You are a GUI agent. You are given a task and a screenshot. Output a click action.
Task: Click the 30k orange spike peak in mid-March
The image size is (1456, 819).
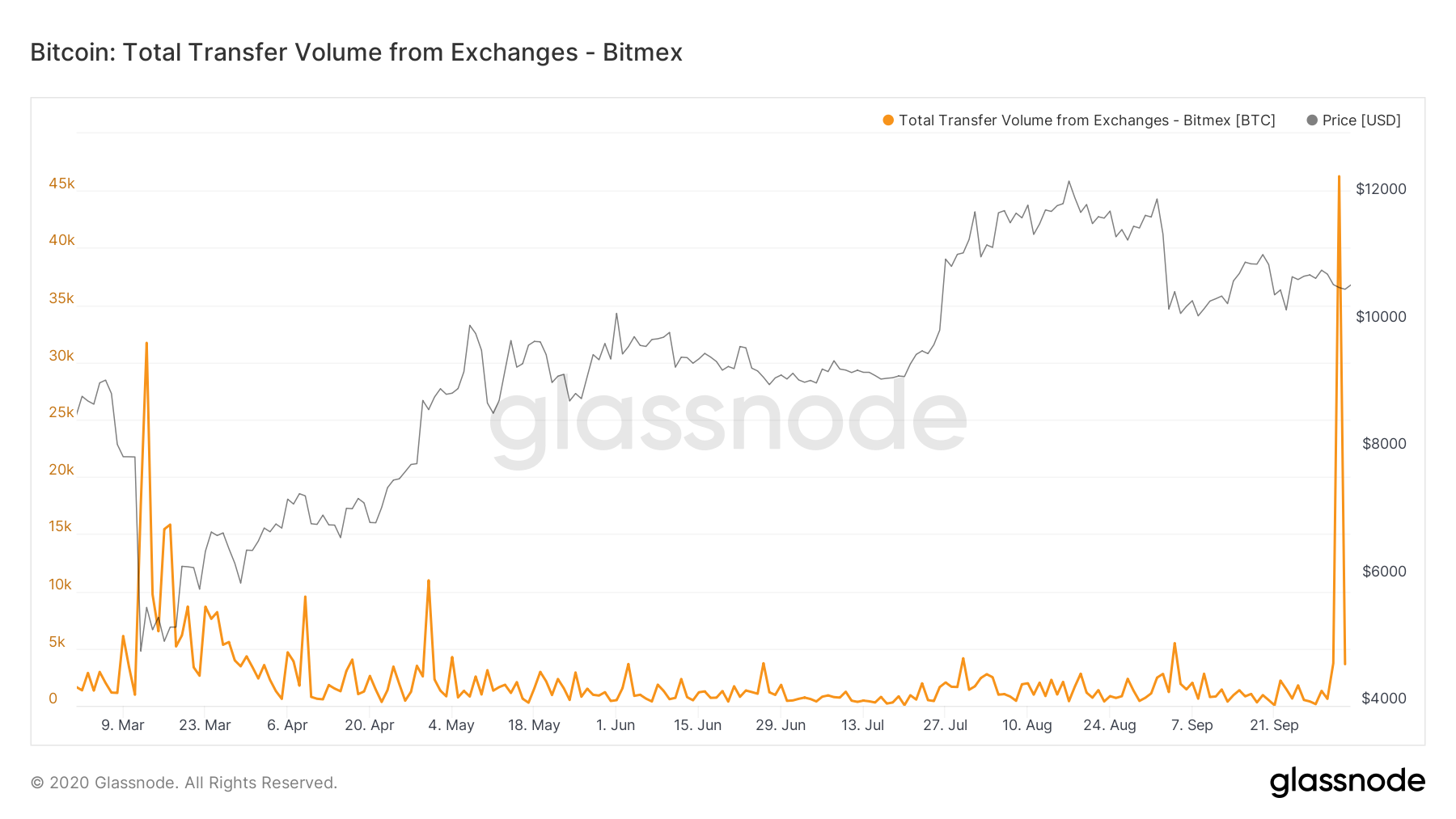pos(146,343)
